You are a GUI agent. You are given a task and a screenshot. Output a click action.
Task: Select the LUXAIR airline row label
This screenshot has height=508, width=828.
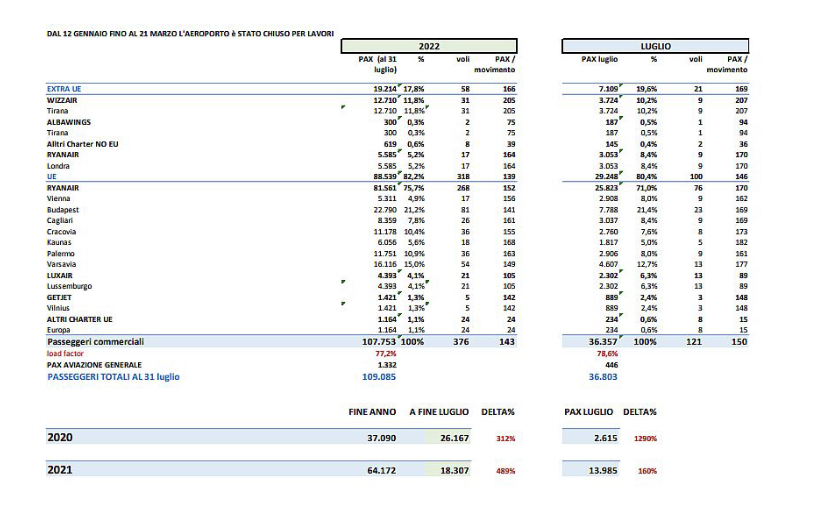coord(62,275)
